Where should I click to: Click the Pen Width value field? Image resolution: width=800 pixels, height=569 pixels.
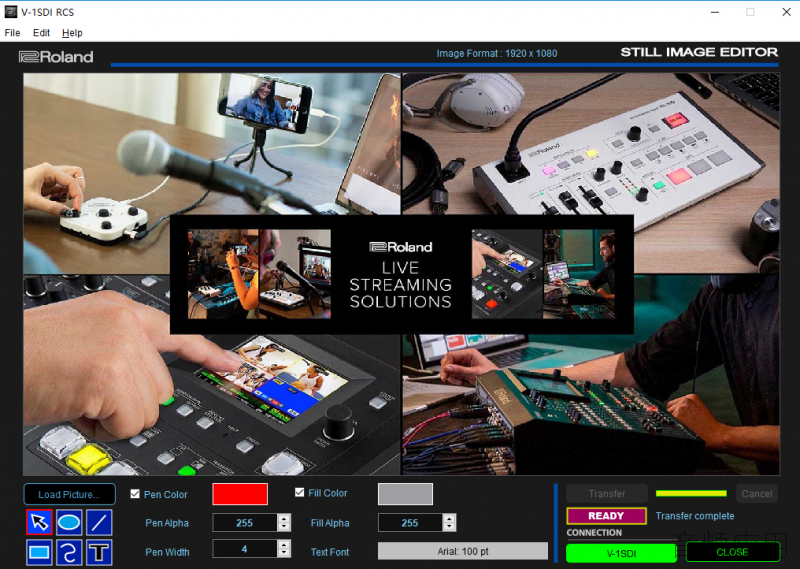(245, 549)
